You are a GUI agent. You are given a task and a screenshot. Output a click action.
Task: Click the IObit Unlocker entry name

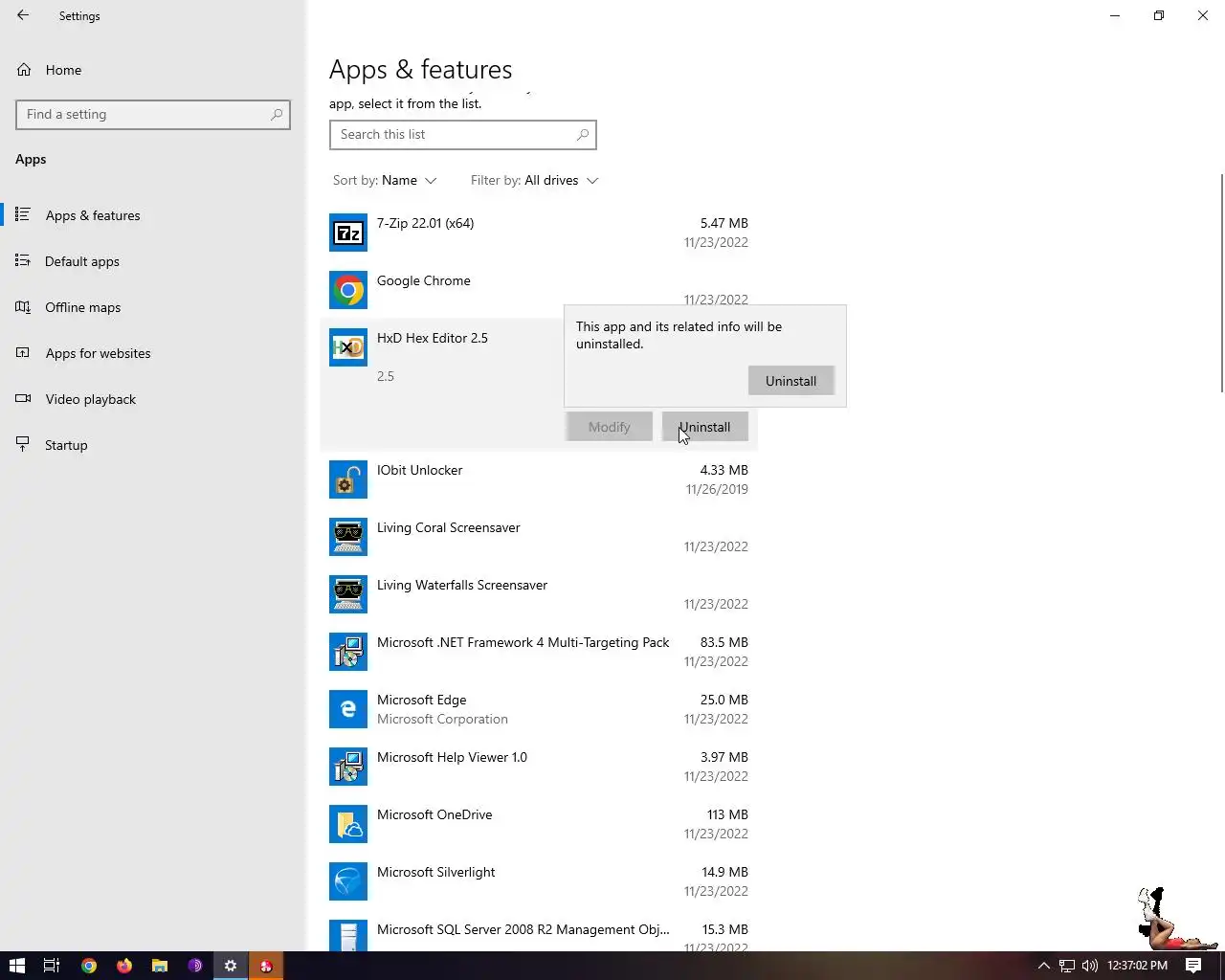click(x=419, y=470)
